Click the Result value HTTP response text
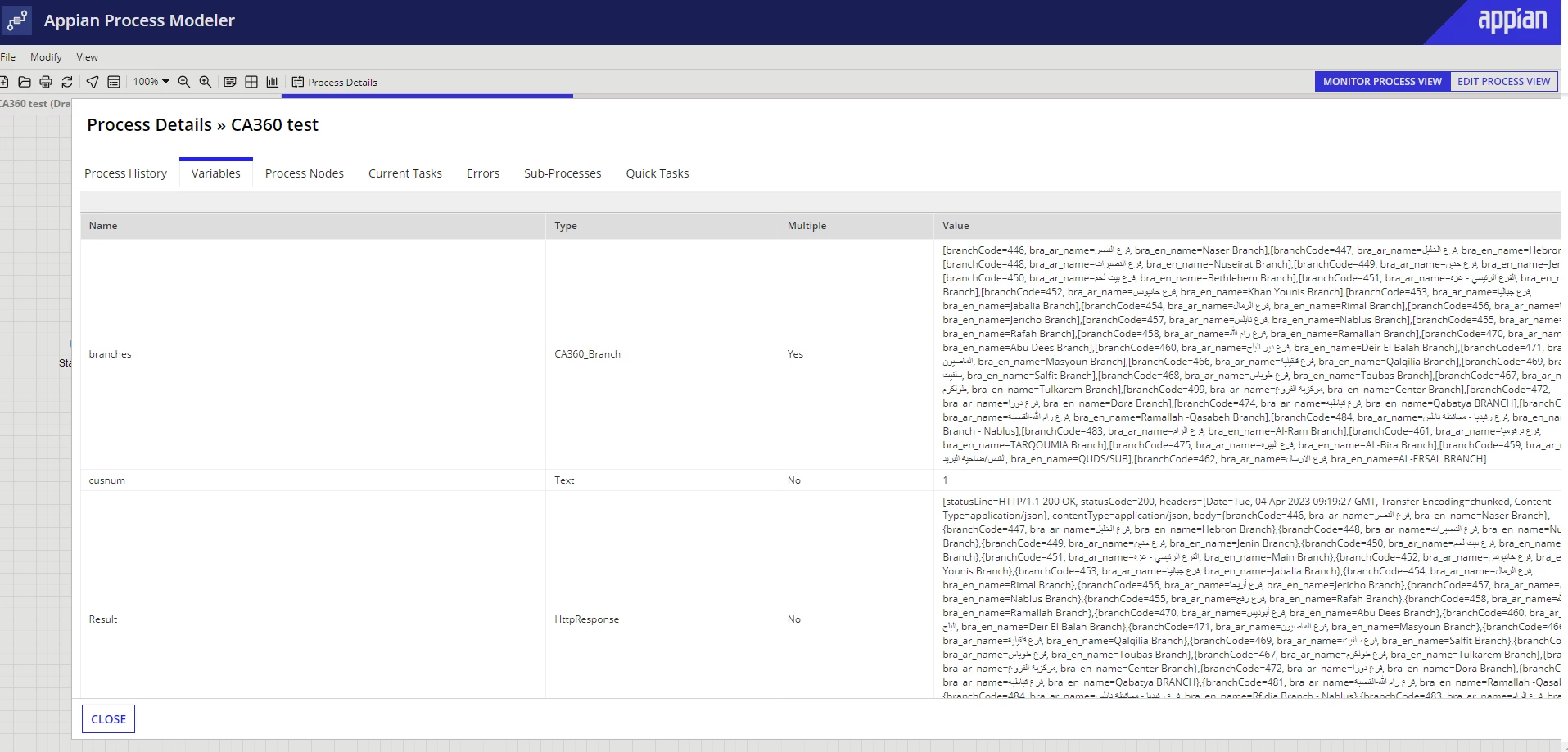Image resolution: width=1568 pixels, height=752 pixels. (x=1251, y=597)
